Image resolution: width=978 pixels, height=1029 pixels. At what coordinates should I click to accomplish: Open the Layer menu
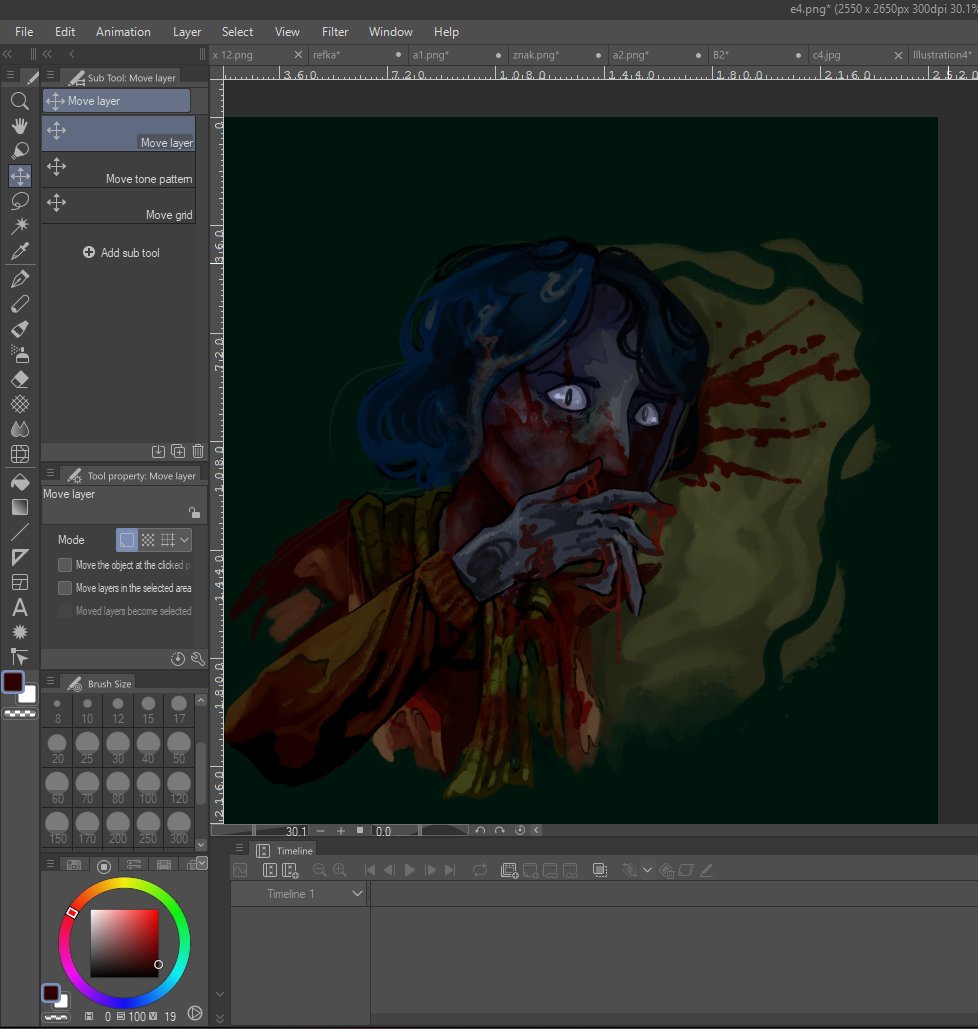[186, 32]
